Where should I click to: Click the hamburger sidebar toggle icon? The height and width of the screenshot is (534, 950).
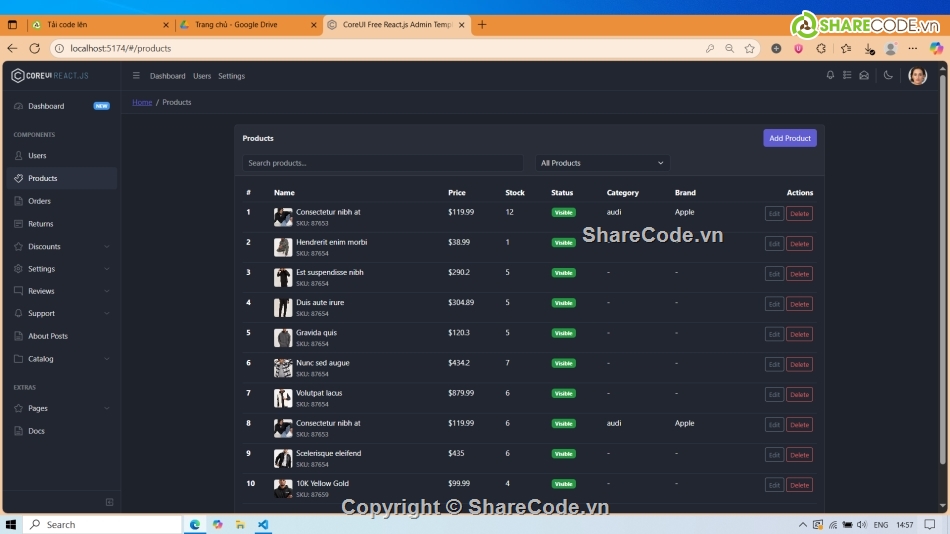pos(137,76)
